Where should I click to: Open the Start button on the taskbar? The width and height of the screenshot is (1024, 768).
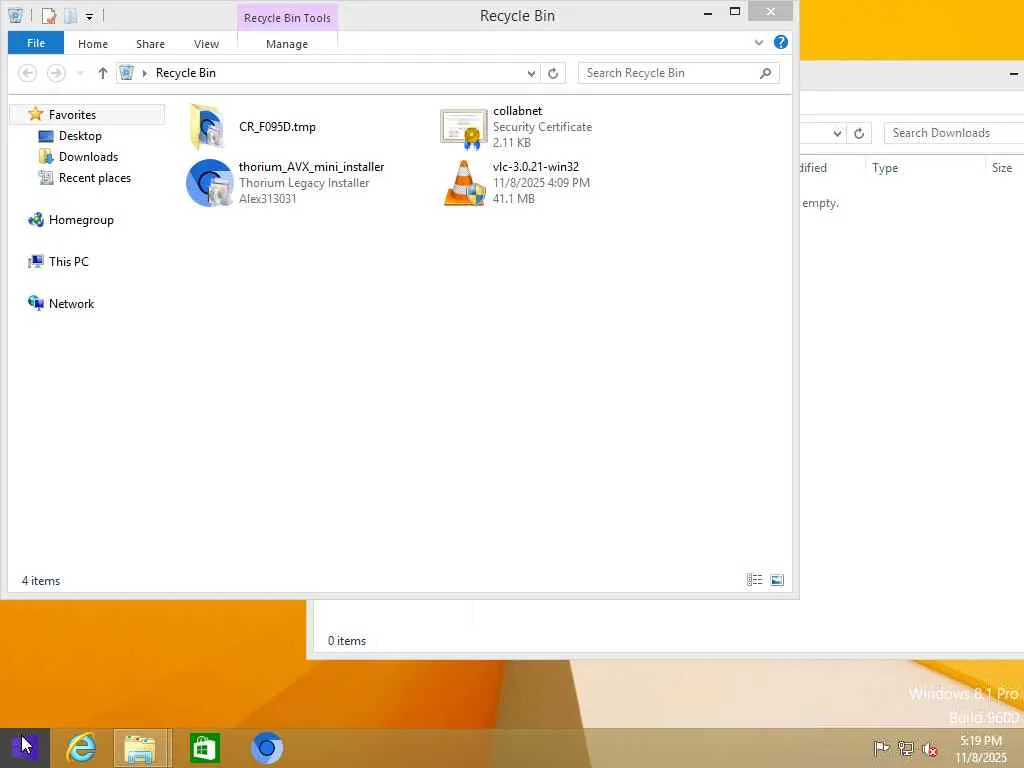point(25,748)
